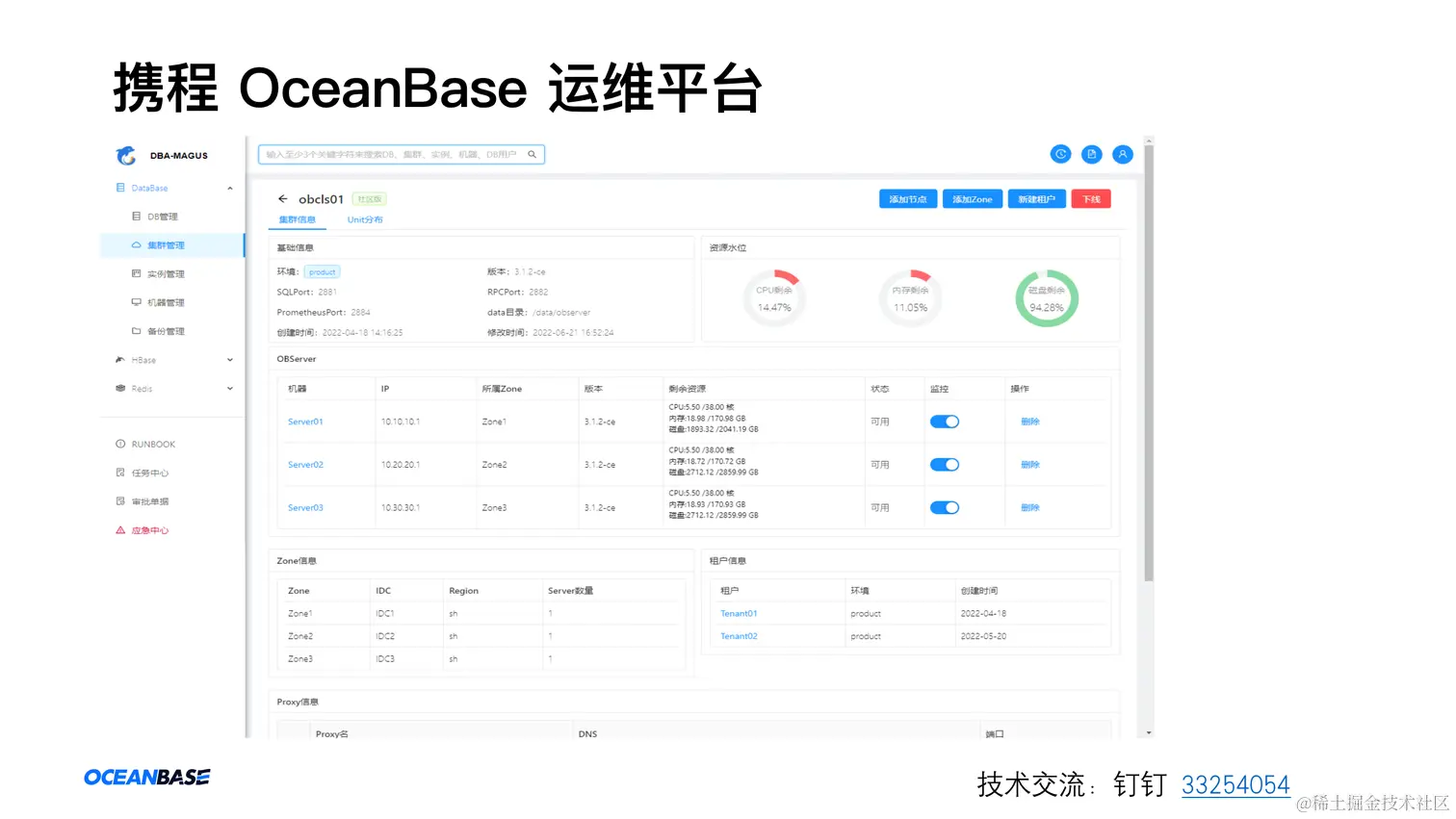Toggle monitoring switch for Server03
The width and height of the screenshot is (1456, 819).
pos(945,508)
